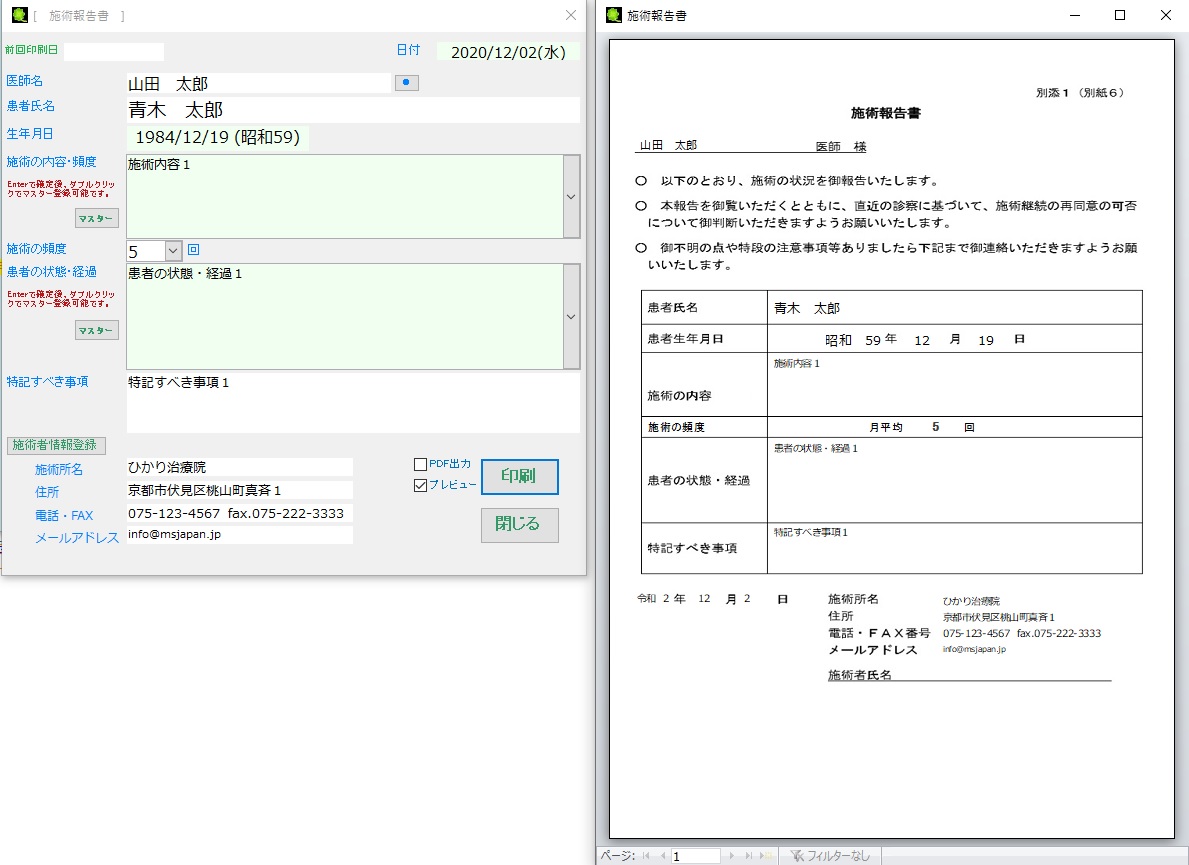Click 青木 太郎 in the preview table
The image size is (1189, 865).
pyautogui.click(x=807, y=308)
